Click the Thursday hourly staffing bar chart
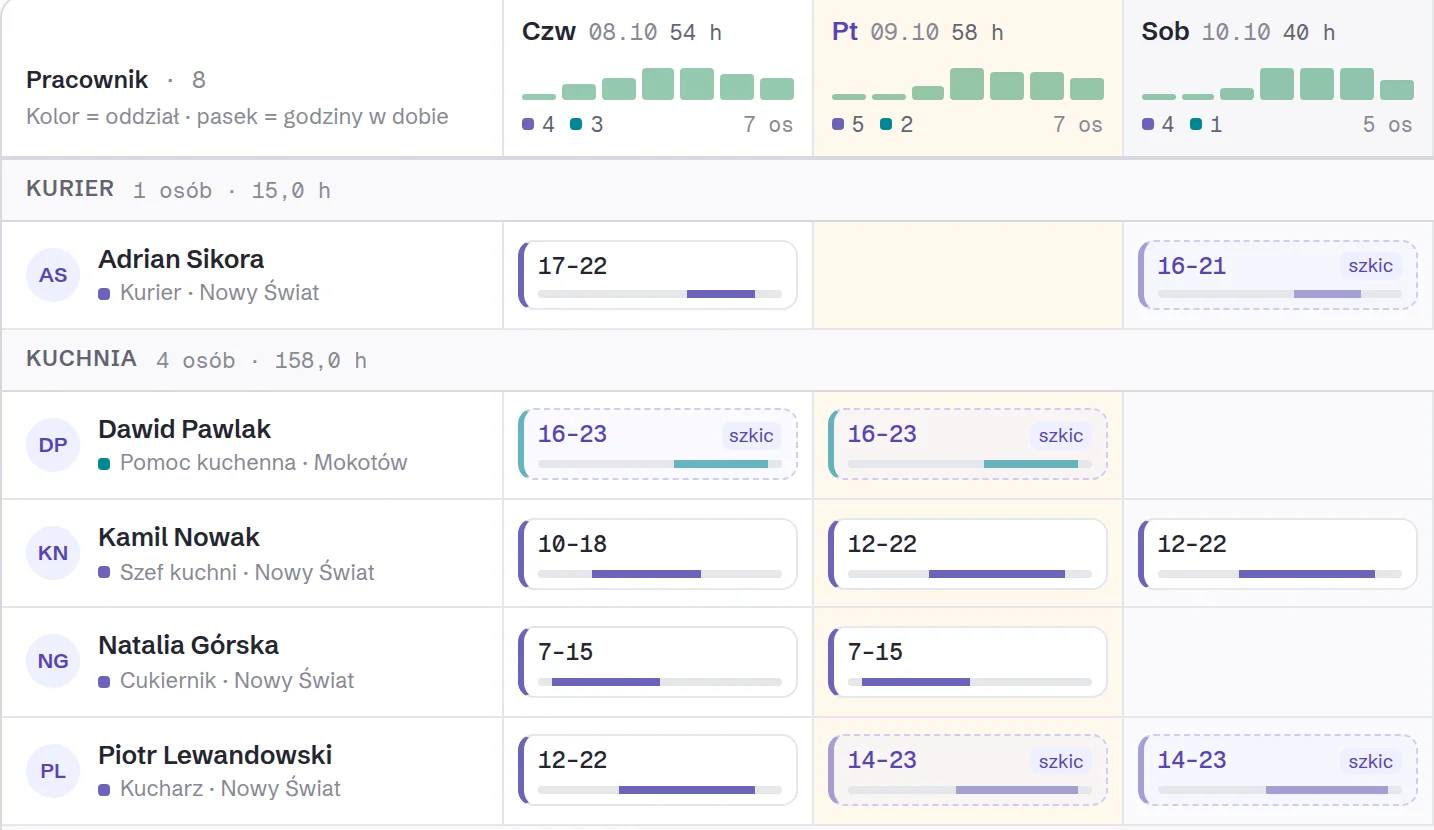Screen dimensions: 1434x830 pyautogui.click(x=658, y=84)
